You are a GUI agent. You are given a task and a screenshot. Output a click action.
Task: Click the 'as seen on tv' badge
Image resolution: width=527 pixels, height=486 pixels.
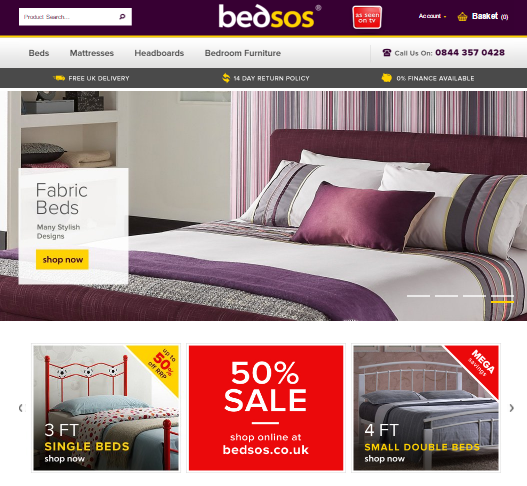(367, 17)
